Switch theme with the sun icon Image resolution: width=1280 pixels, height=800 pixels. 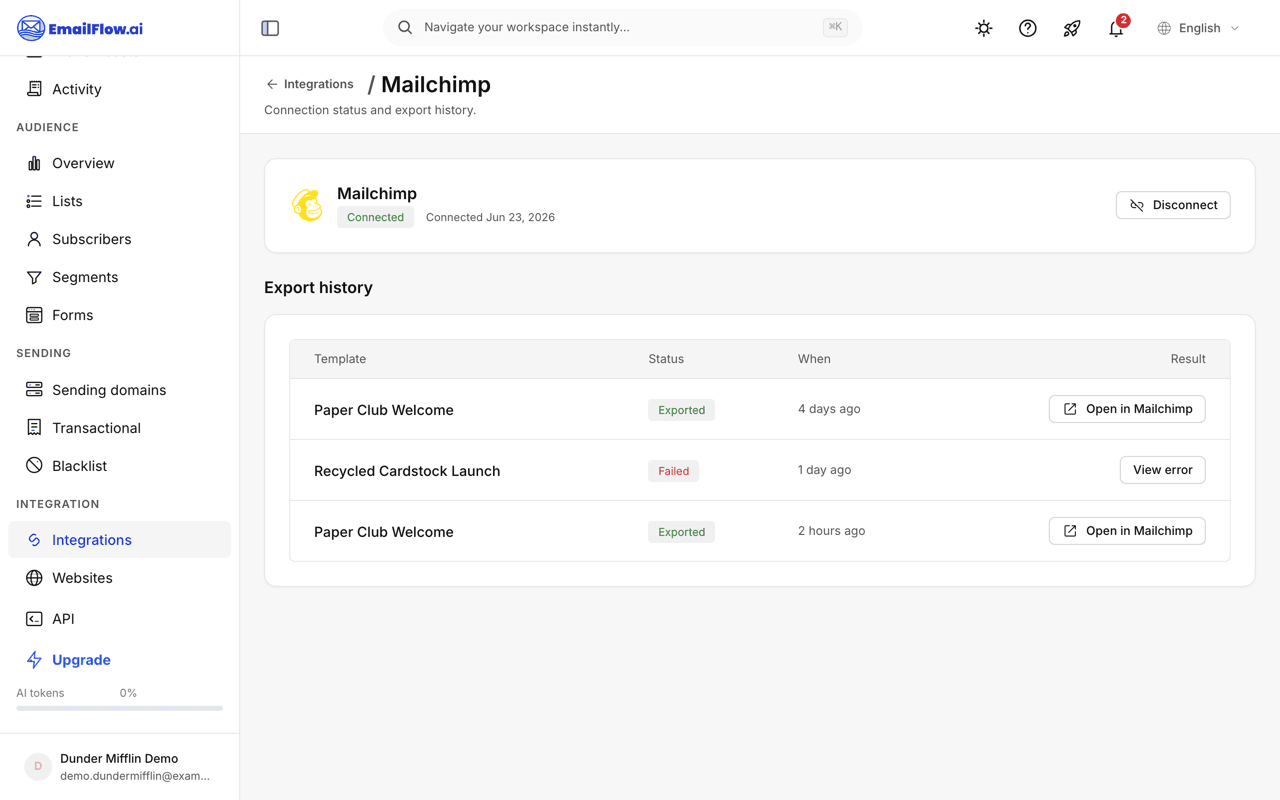pos(984,28)
